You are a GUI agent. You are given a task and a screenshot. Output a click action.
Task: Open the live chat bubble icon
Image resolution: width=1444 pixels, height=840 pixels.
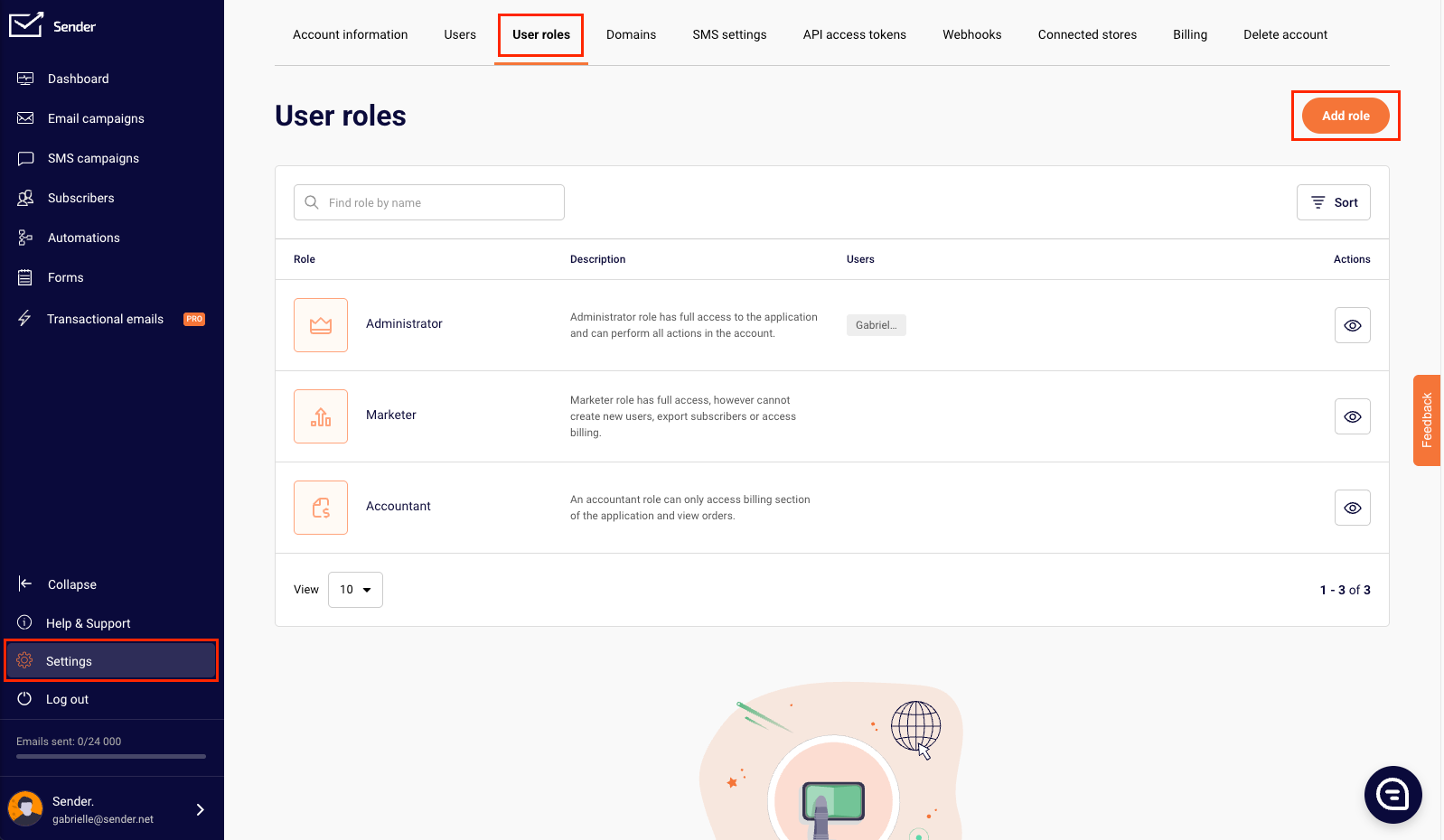[1392, 795]
